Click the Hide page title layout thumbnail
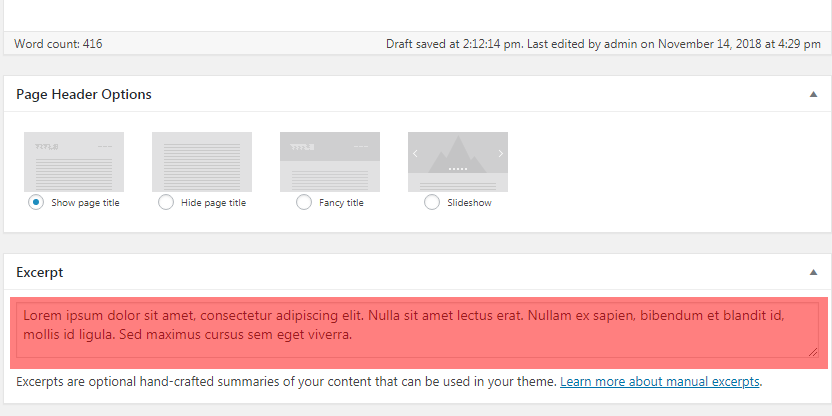 tap(202, 162)
